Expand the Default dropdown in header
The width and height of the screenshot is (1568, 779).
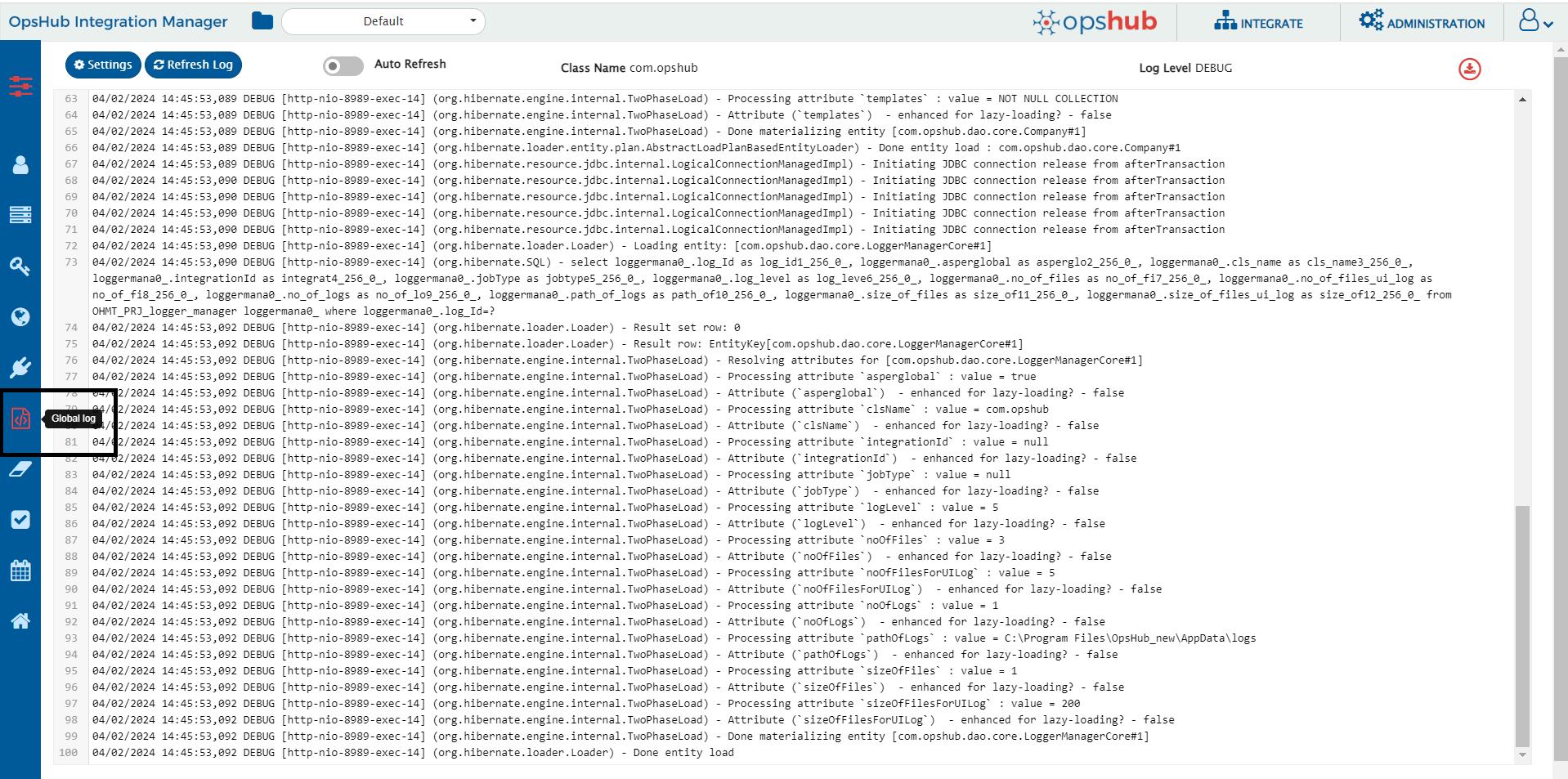[383, 21]
